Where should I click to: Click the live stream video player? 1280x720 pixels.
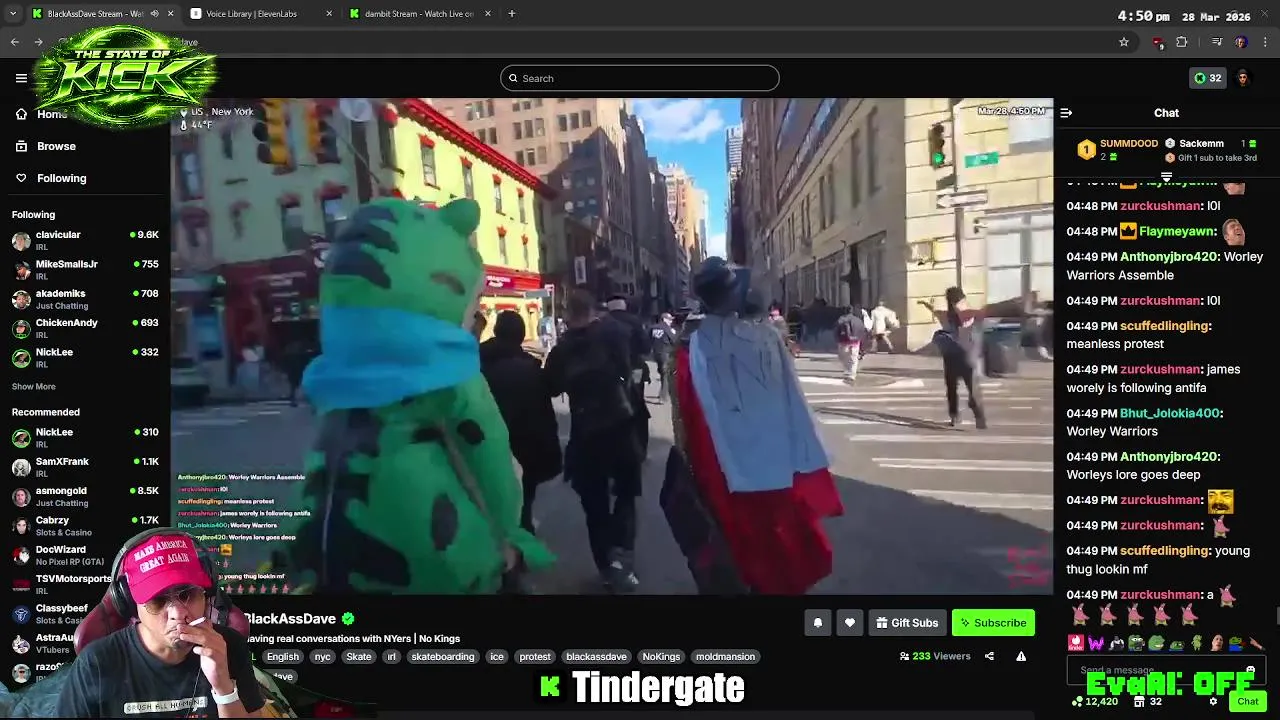tap(612, 346)
